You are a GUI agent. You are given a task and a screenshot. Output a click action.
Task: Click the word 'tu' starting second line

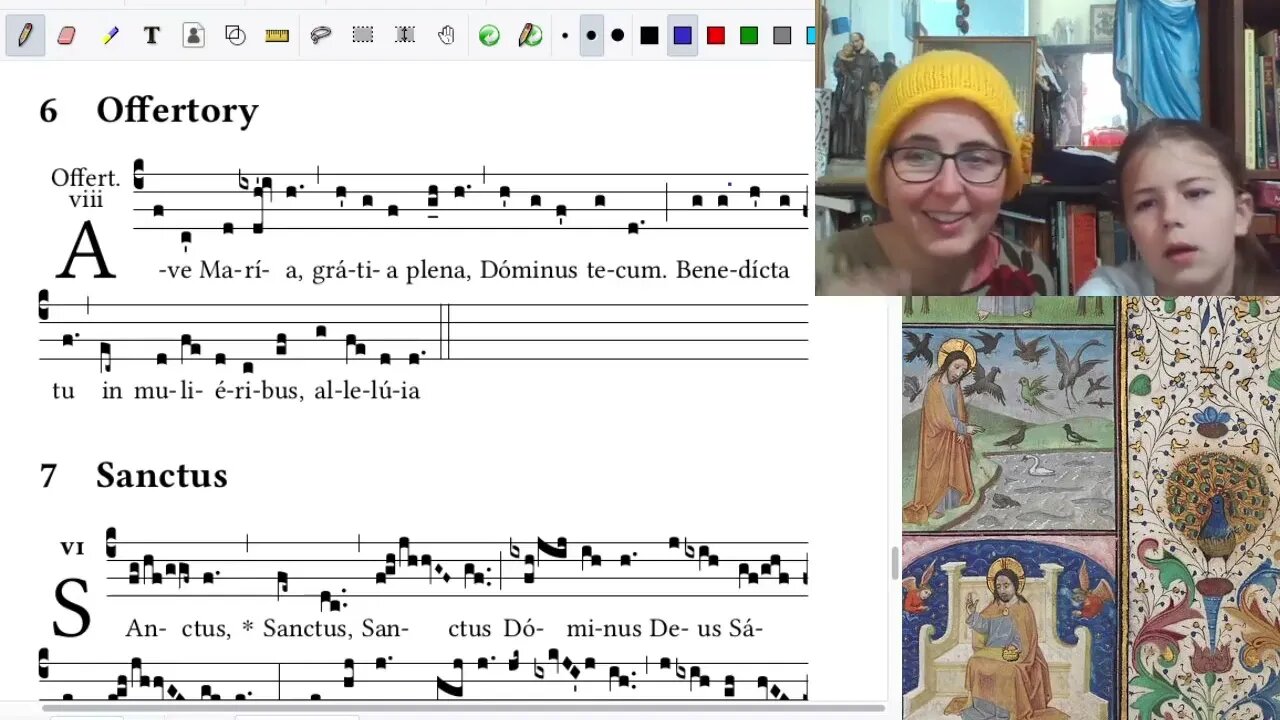pyautogui.click(x=63, y=391)
